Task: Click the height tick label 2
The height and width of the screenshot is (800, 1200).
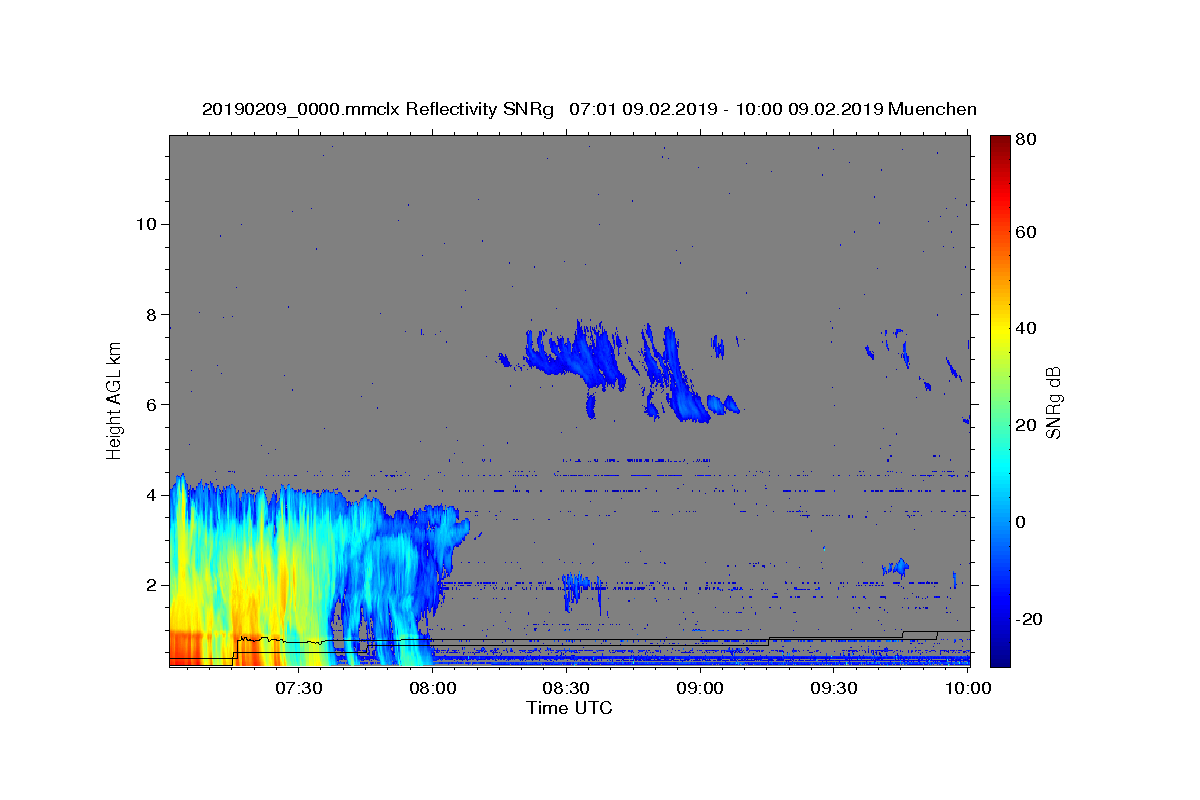Action: [x=149, y=585]
